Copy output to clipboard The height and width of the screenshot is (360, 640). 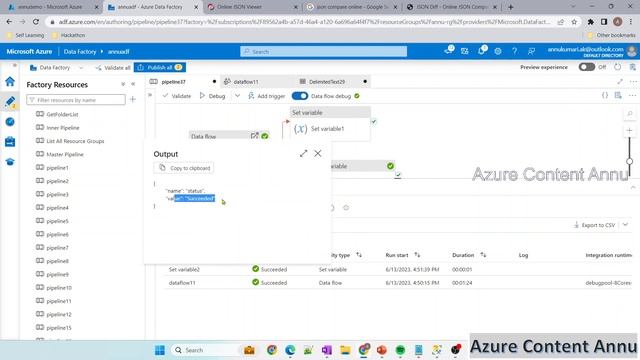tap(184, 168)
